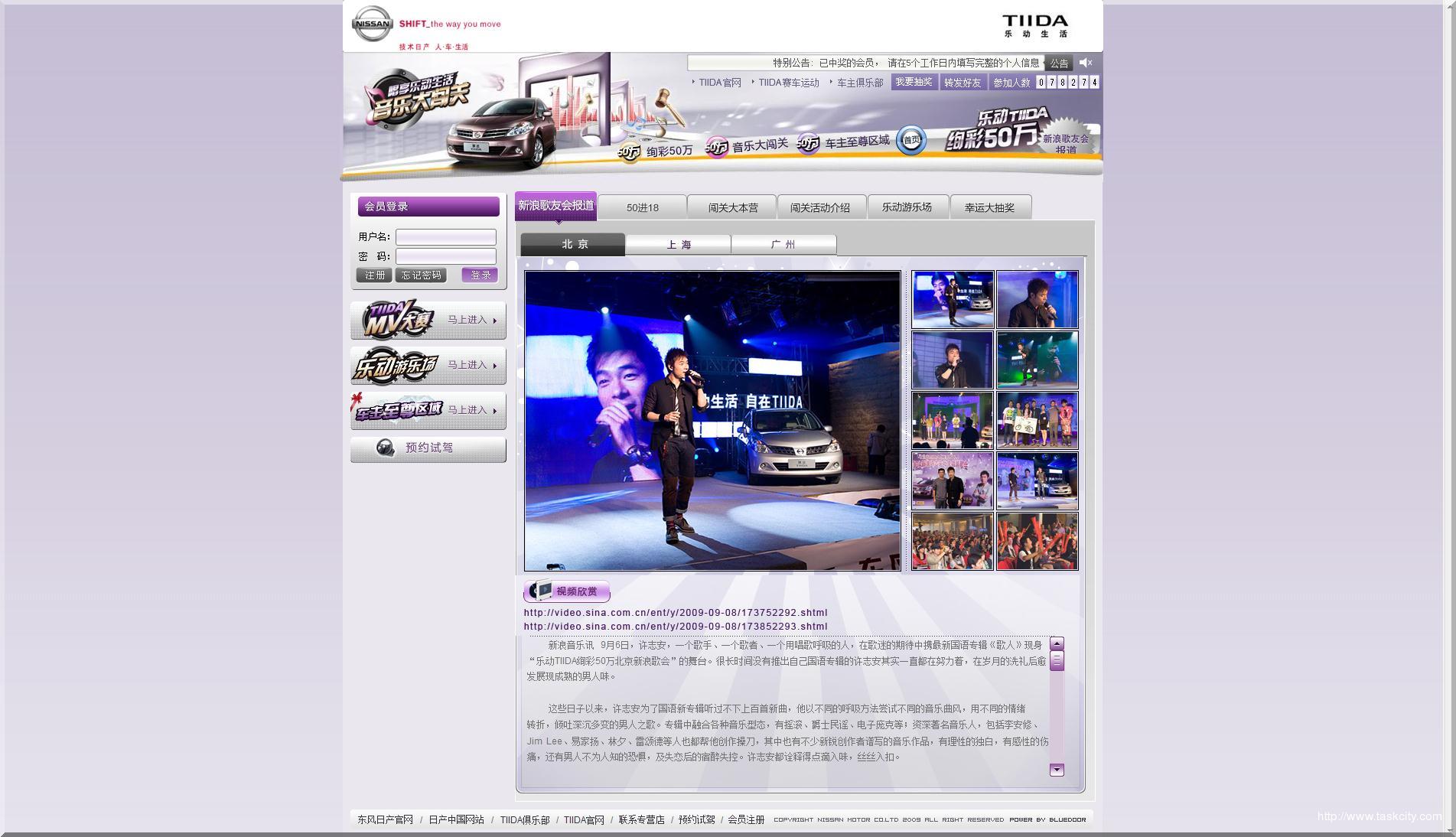The height and width of the screenshot is (837, 1456).
Task: Open the 预约试驾 footer link
Action: [x=696, y=819]
